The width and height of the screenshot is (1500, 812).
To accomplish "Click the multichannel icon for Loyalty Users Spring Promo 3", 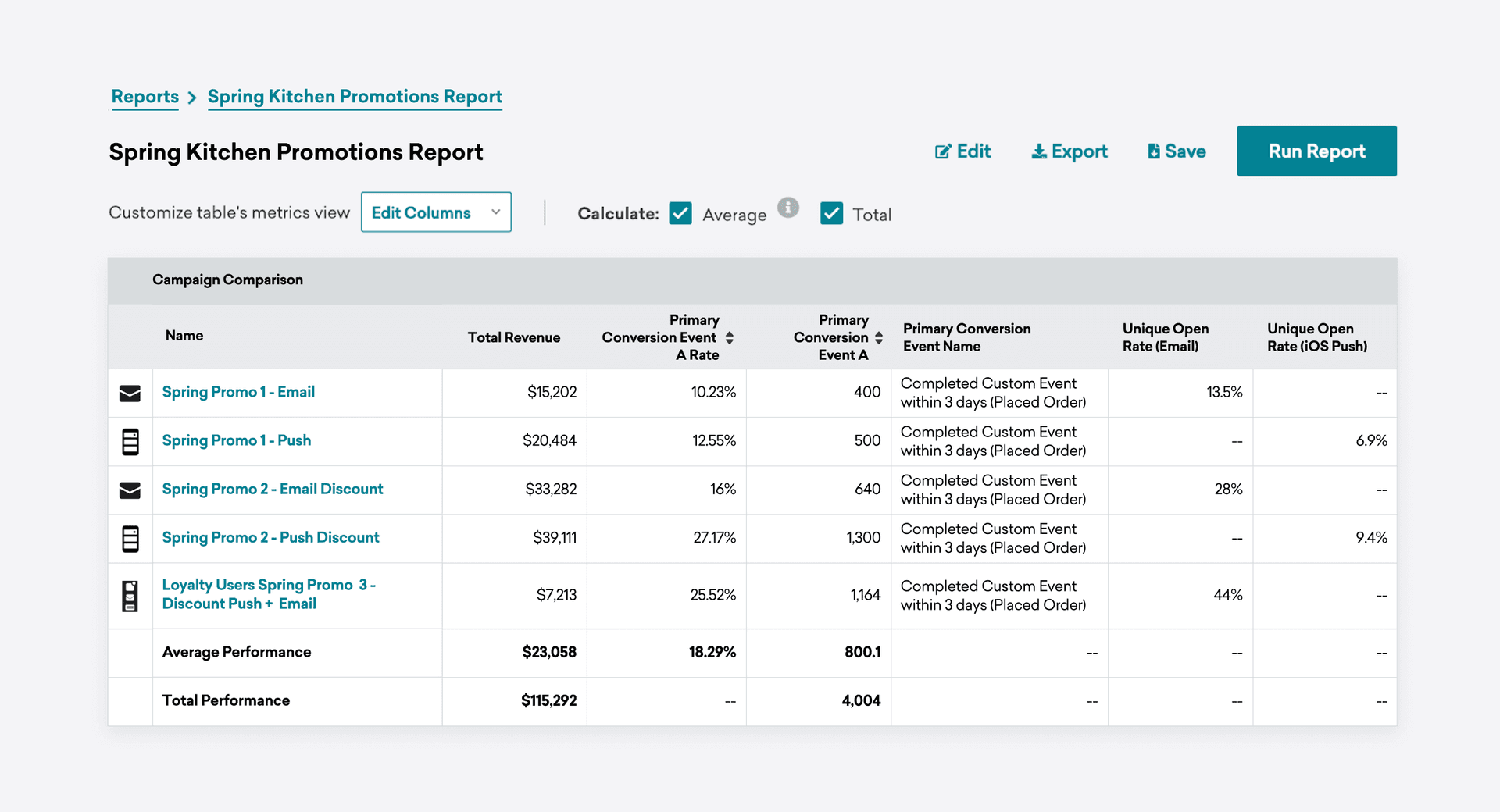I will 130,596.
